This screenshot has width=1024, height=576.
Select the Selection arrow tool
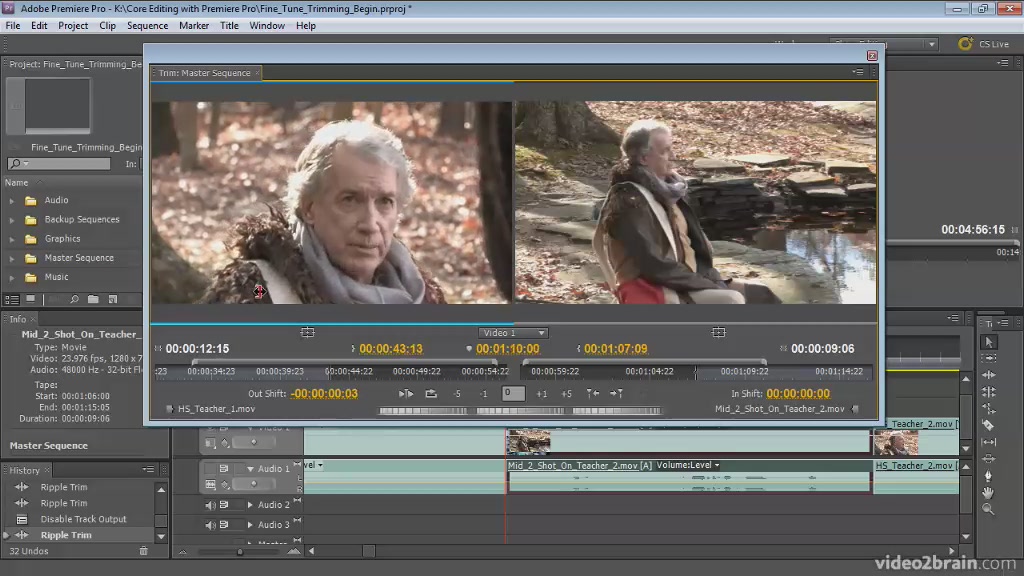click(989, 342)
